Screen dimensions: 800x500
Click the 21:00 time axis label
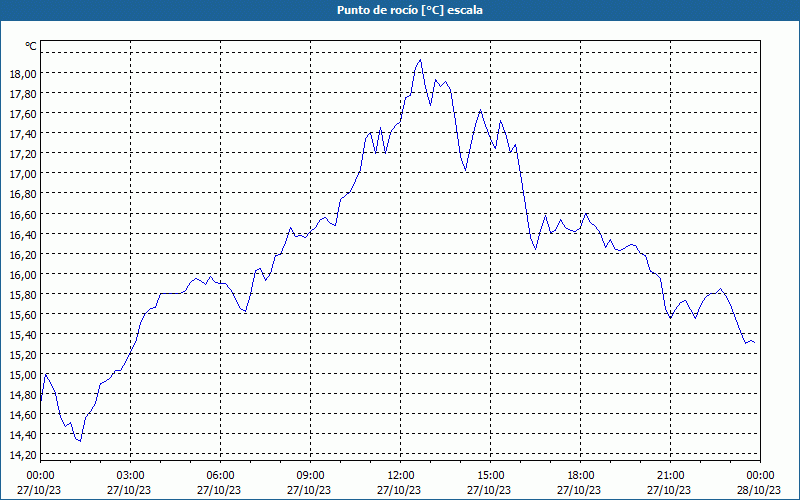click(x=670, y=476)
